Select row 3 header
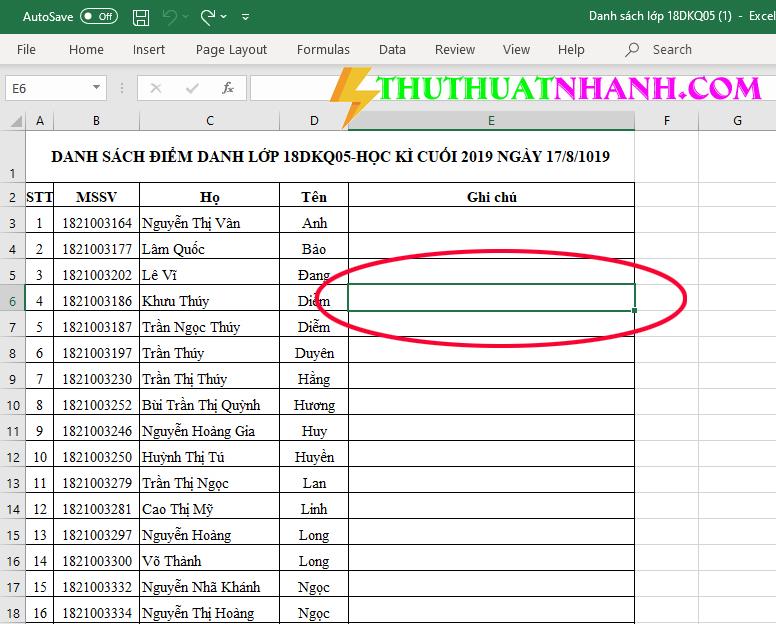The height and width of the screenshot is (624, 776). pos(12,220)
